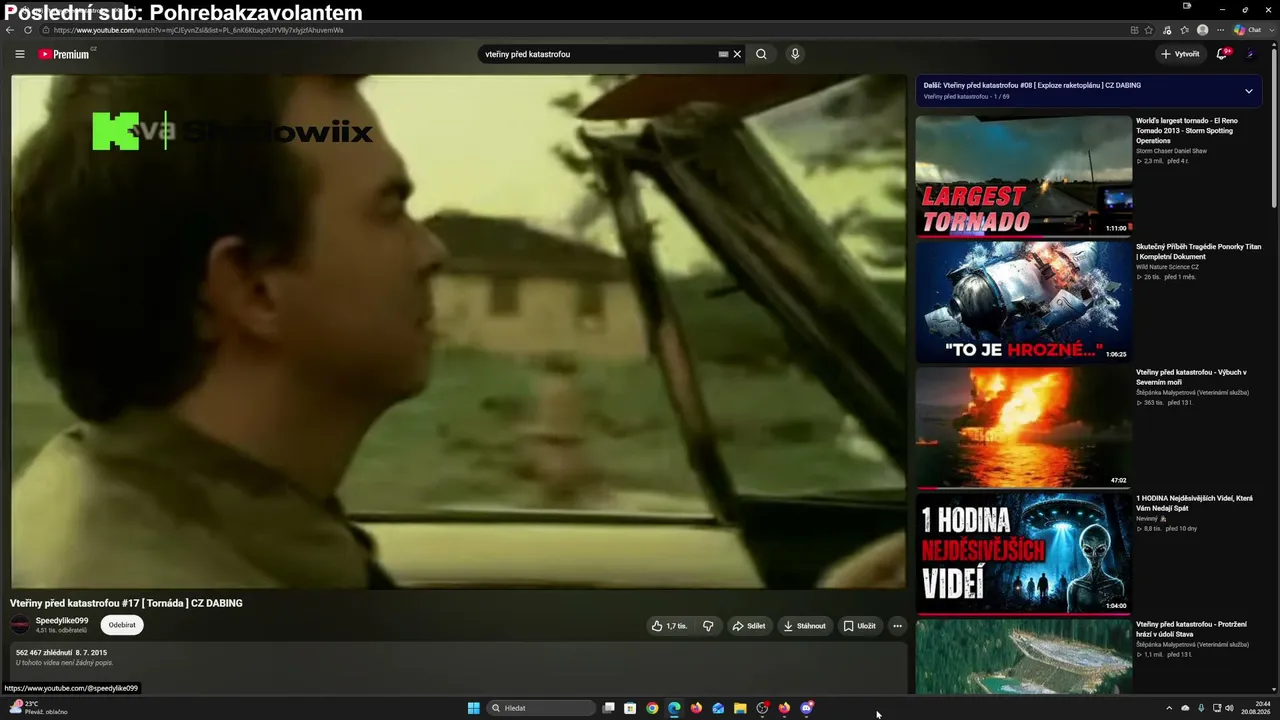
Task: Expand the playlist panel chevron
Action: point(1248,91)
